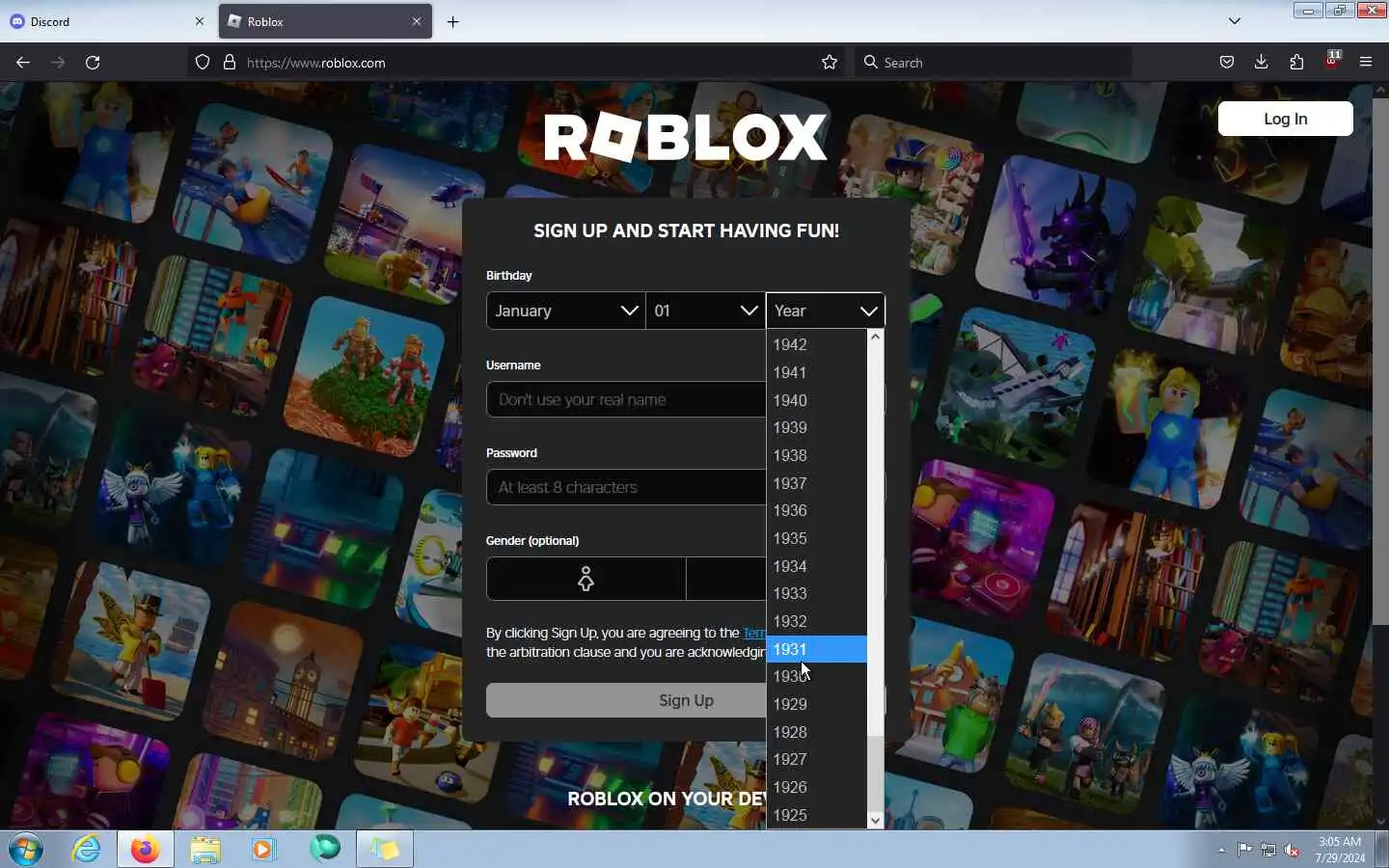The image size is (1389, 868).
Task: Switch to the Discord tab
Action: [x=106, y=21]
